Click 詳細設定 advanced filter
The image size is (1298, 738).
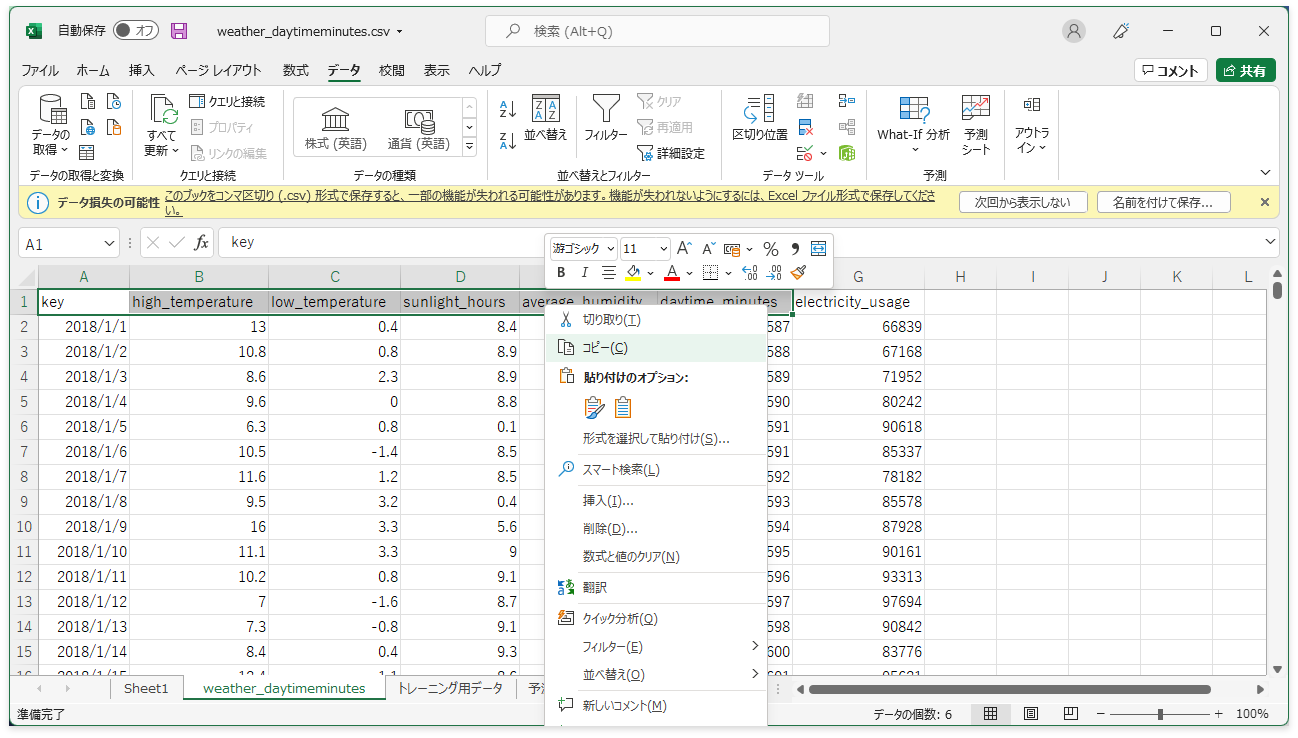tap(671, 153)
